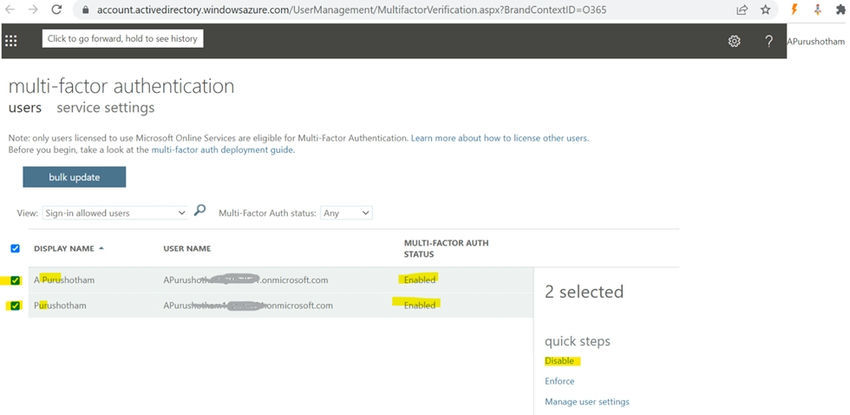Screen dimensions: 850x415
Task: Click the share icon in address bar
Action: pyautogui.click(x=742, y=10)
